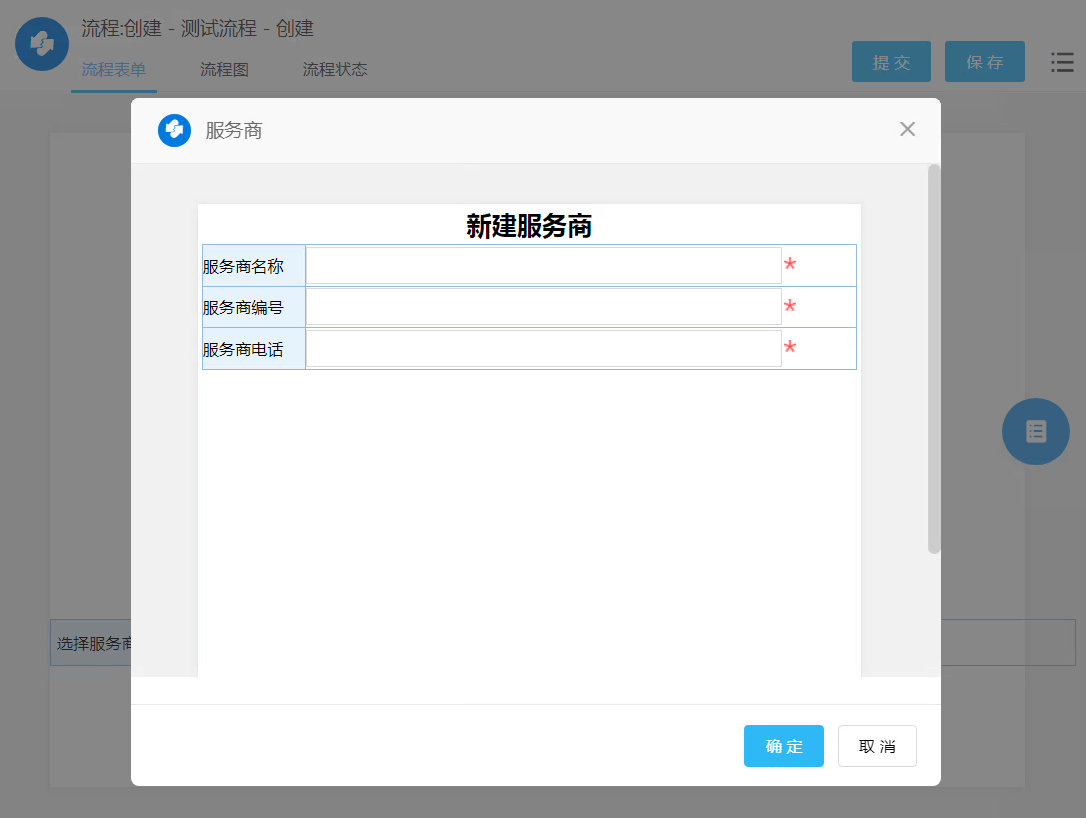Close the 服务商 dialog with the X

point(907,129)
